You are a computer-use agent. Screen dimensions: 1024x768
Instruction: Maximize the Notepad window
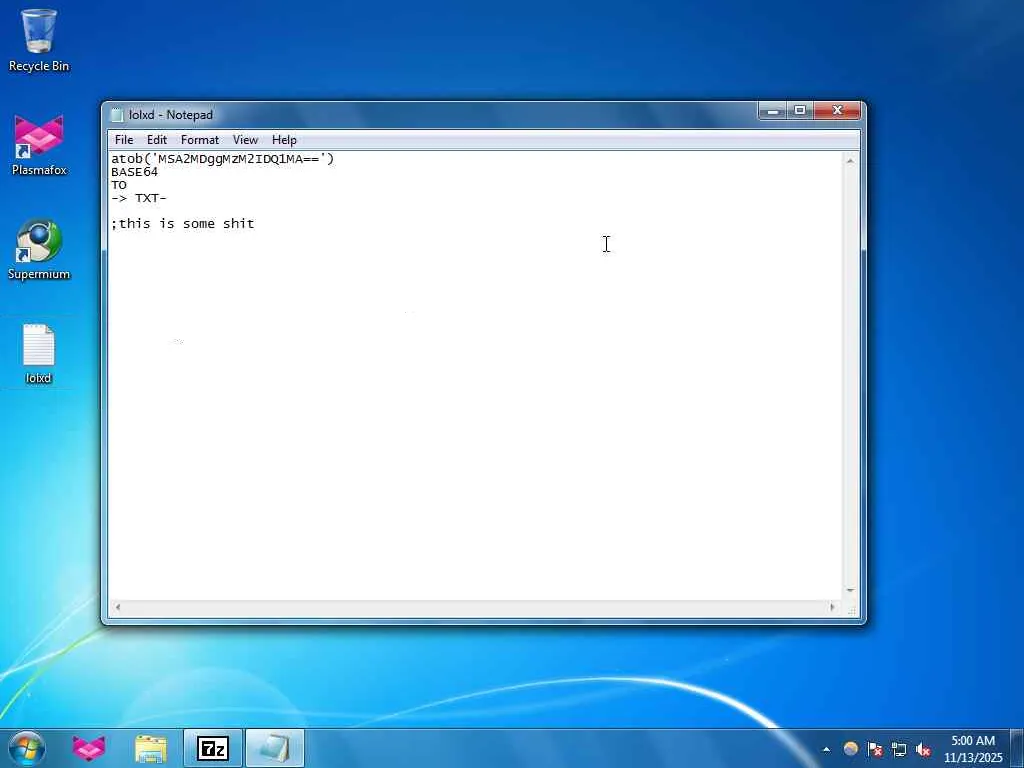pos(800,111)
